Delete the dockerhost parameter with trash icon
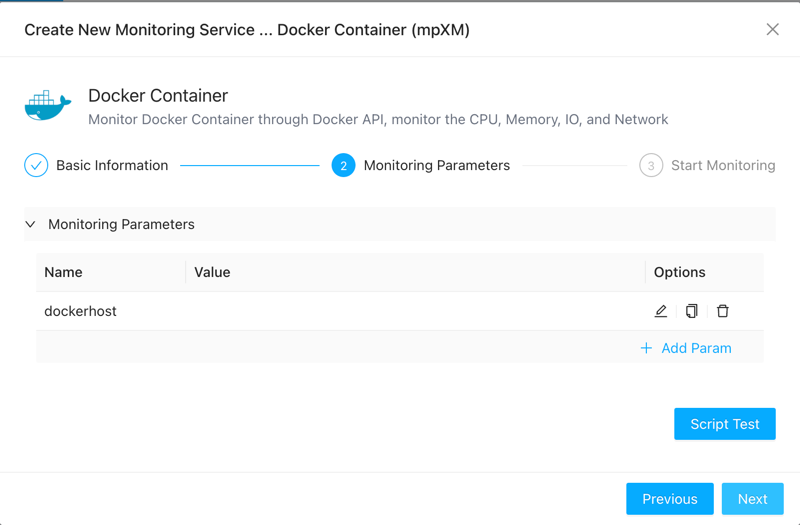The width and height of the screenshot is (800, 525). pyautogui.click(x=723, y=311)
